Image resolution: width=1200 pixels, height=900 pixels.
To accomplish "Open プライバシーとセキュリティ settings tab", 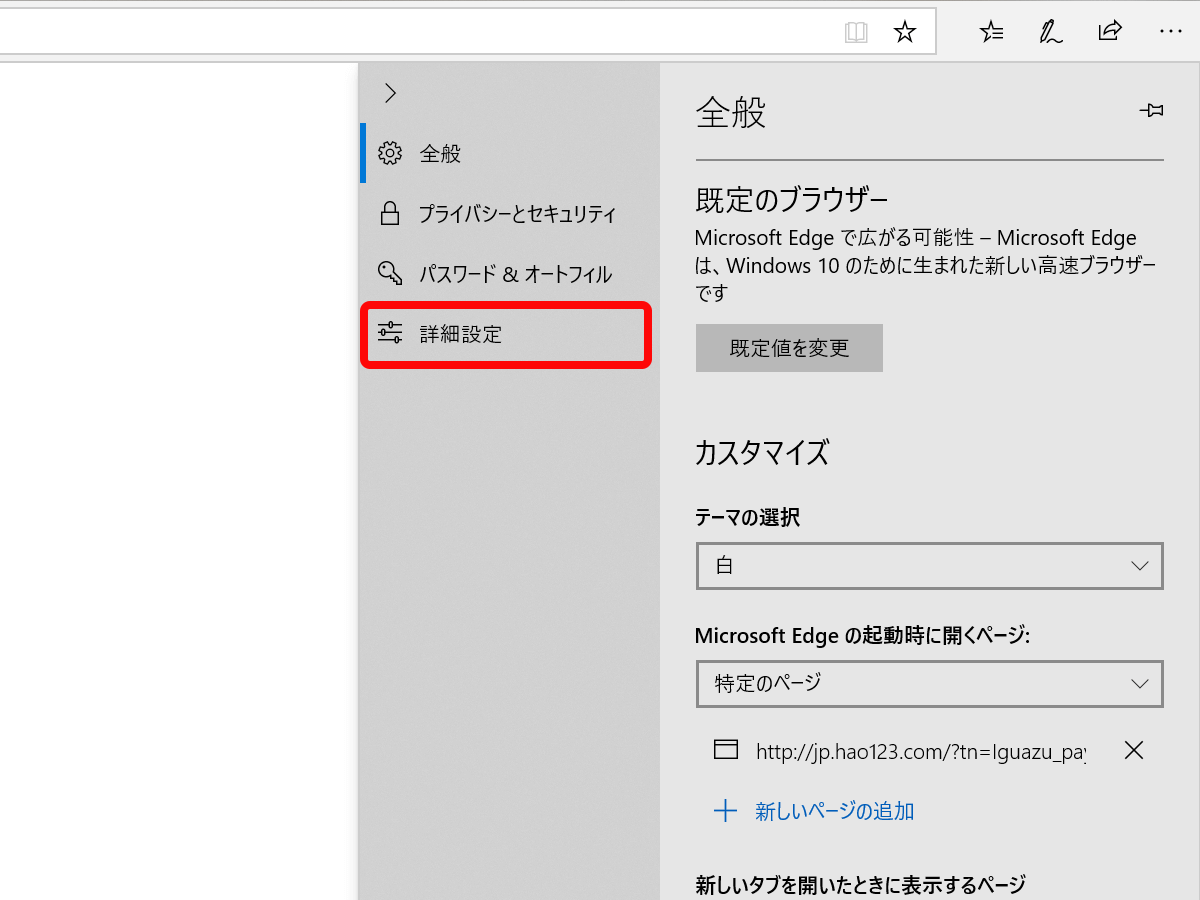I will [x=510, y=213].
